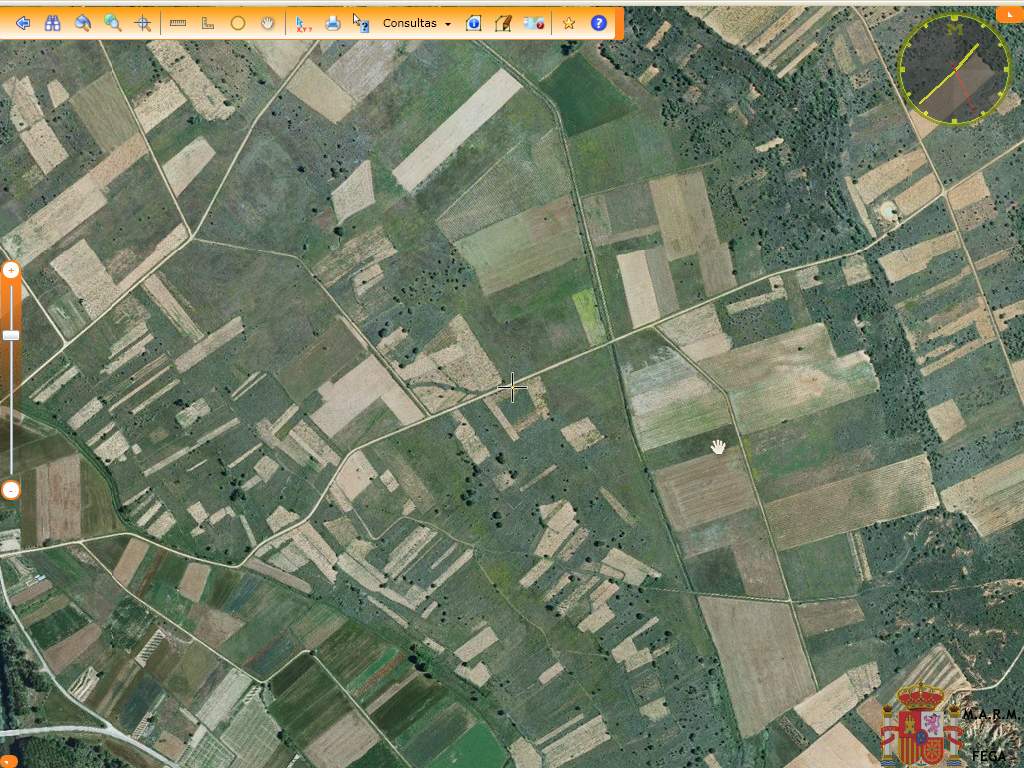Open the binoculars search tool
1024x768 pixels.
point(53,23)
